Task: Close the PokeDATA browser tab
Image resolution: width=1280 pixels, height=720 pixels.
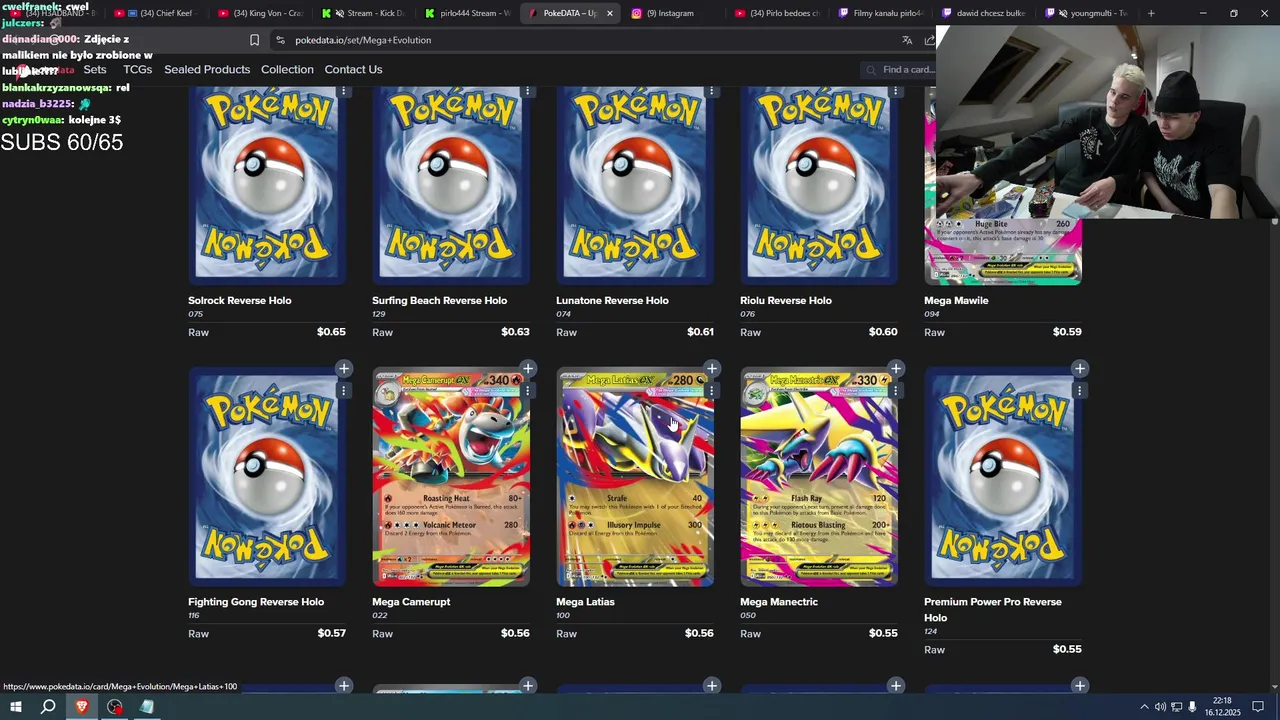Action: pyautogui.click(x=609, y=13)
